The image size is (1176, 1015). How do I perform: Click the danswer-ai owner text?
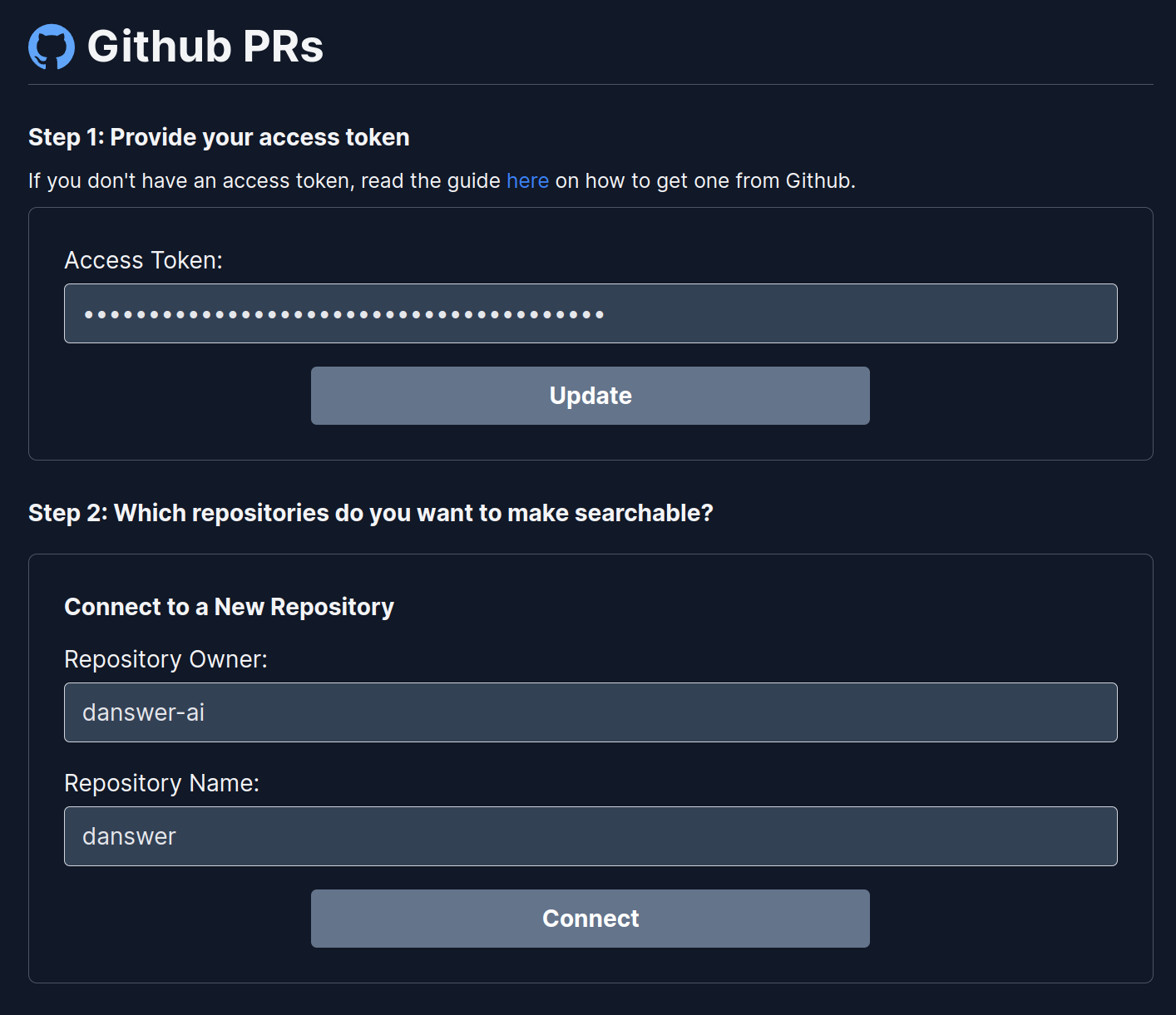pos(143,712)
